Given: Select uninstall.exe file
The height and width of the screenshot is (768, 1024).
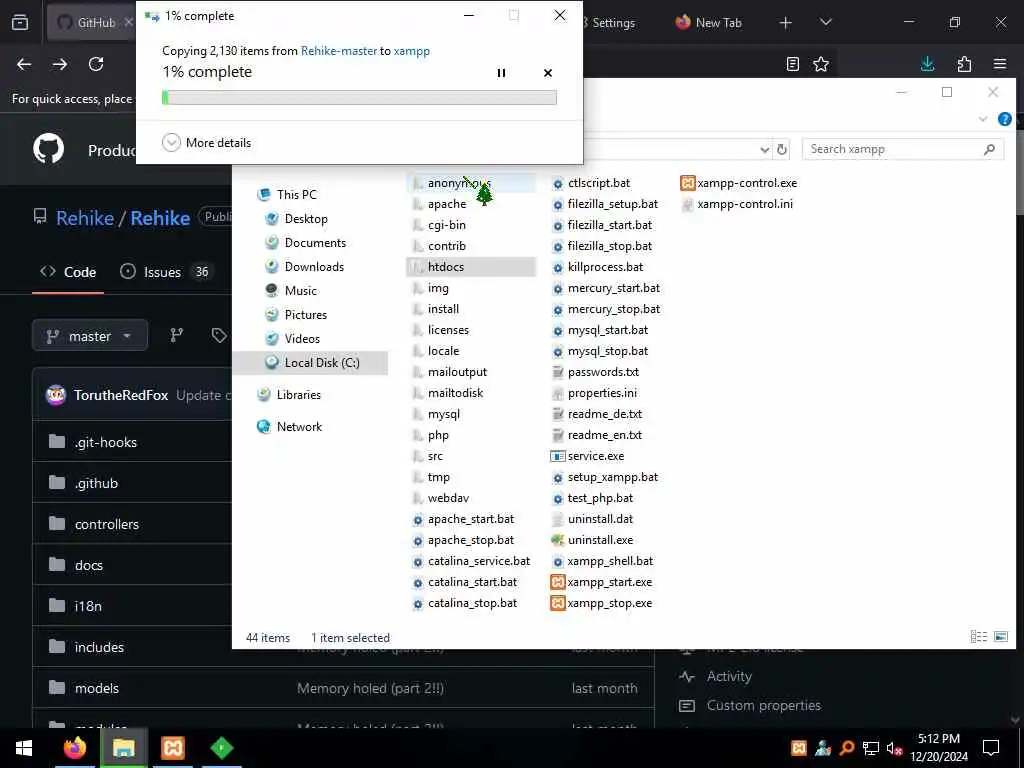Looking at the screenshot, I should 592,540.
